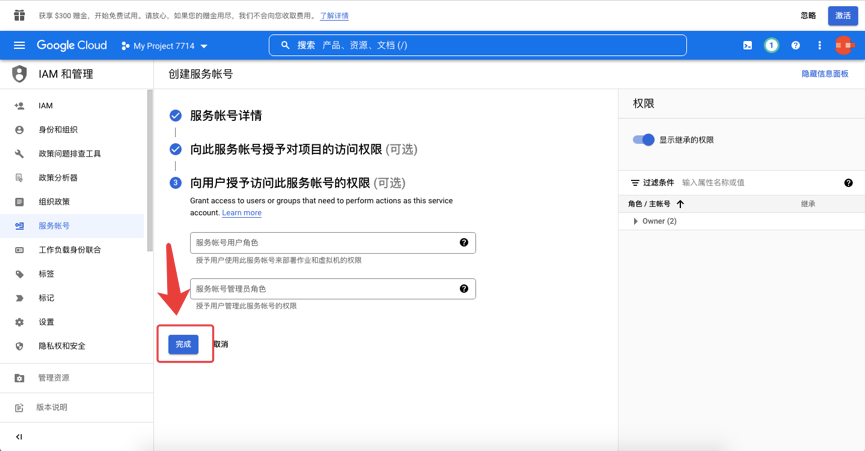The height and width of the screenshot is (451, 865).
Task: Click the 政策问题排查工具 wrench icon
Action: tap(19, 154)
